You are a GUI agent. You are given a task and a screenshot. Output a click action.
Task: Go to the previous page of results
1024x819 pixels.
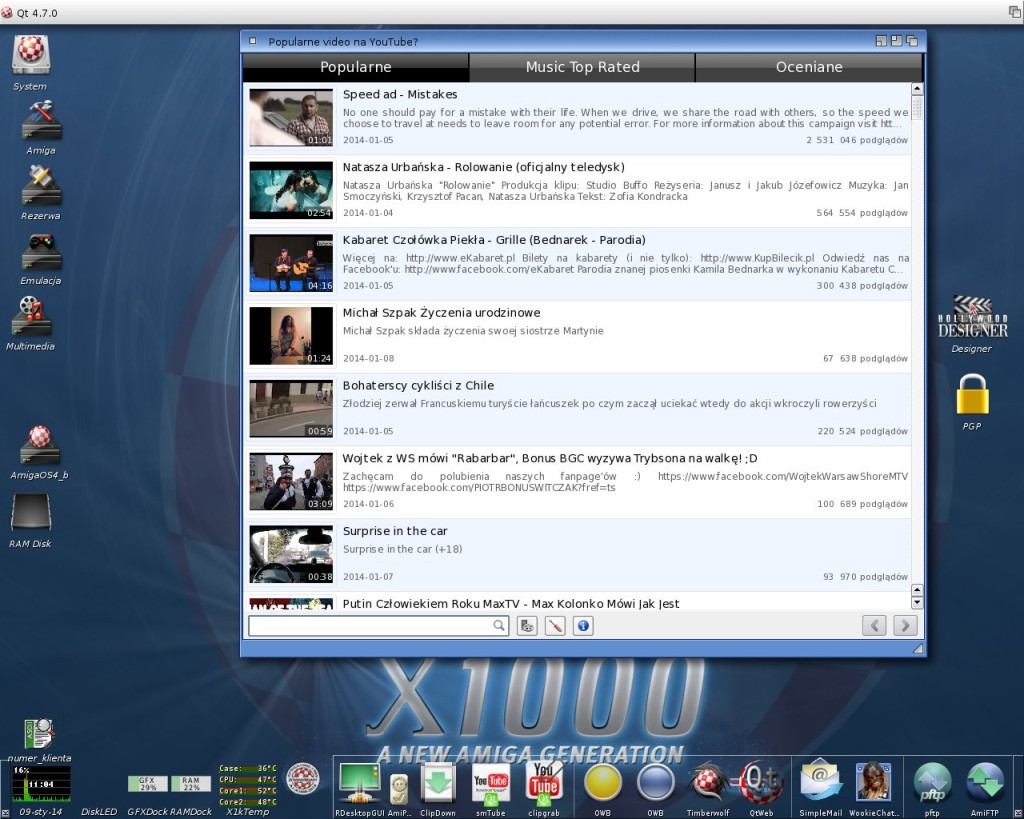[874, 626]
